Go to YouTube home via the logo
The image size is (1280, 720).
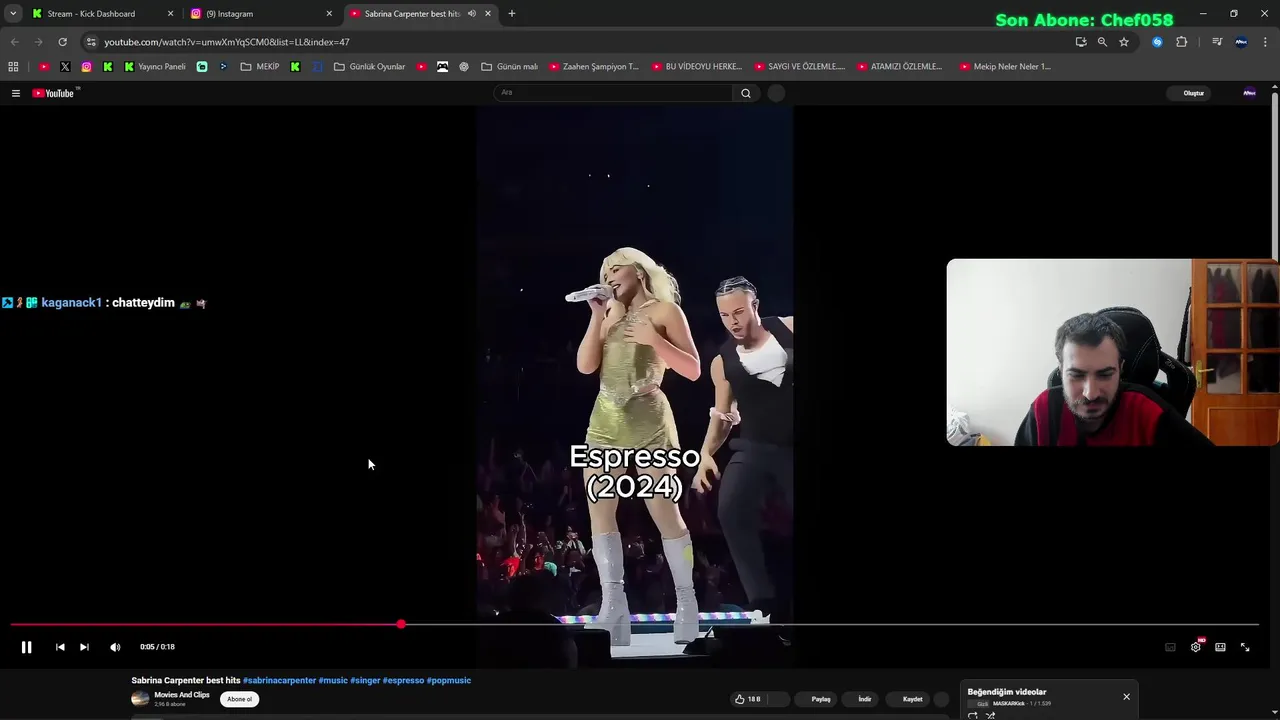pyautogui.click(x=56, y=93)
